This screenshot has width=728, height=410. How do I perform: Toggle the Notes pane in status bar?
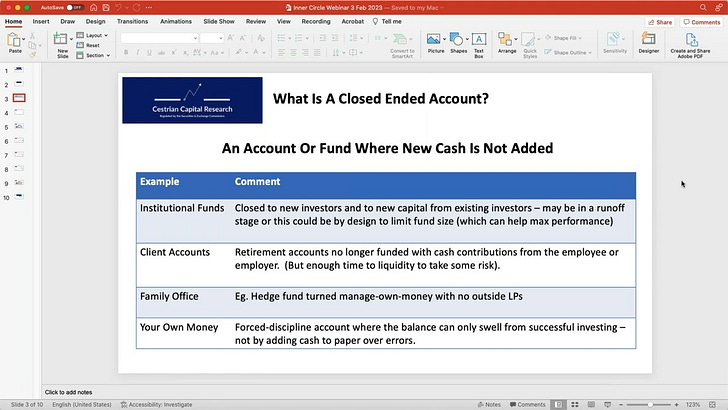(x=489, y=404)
